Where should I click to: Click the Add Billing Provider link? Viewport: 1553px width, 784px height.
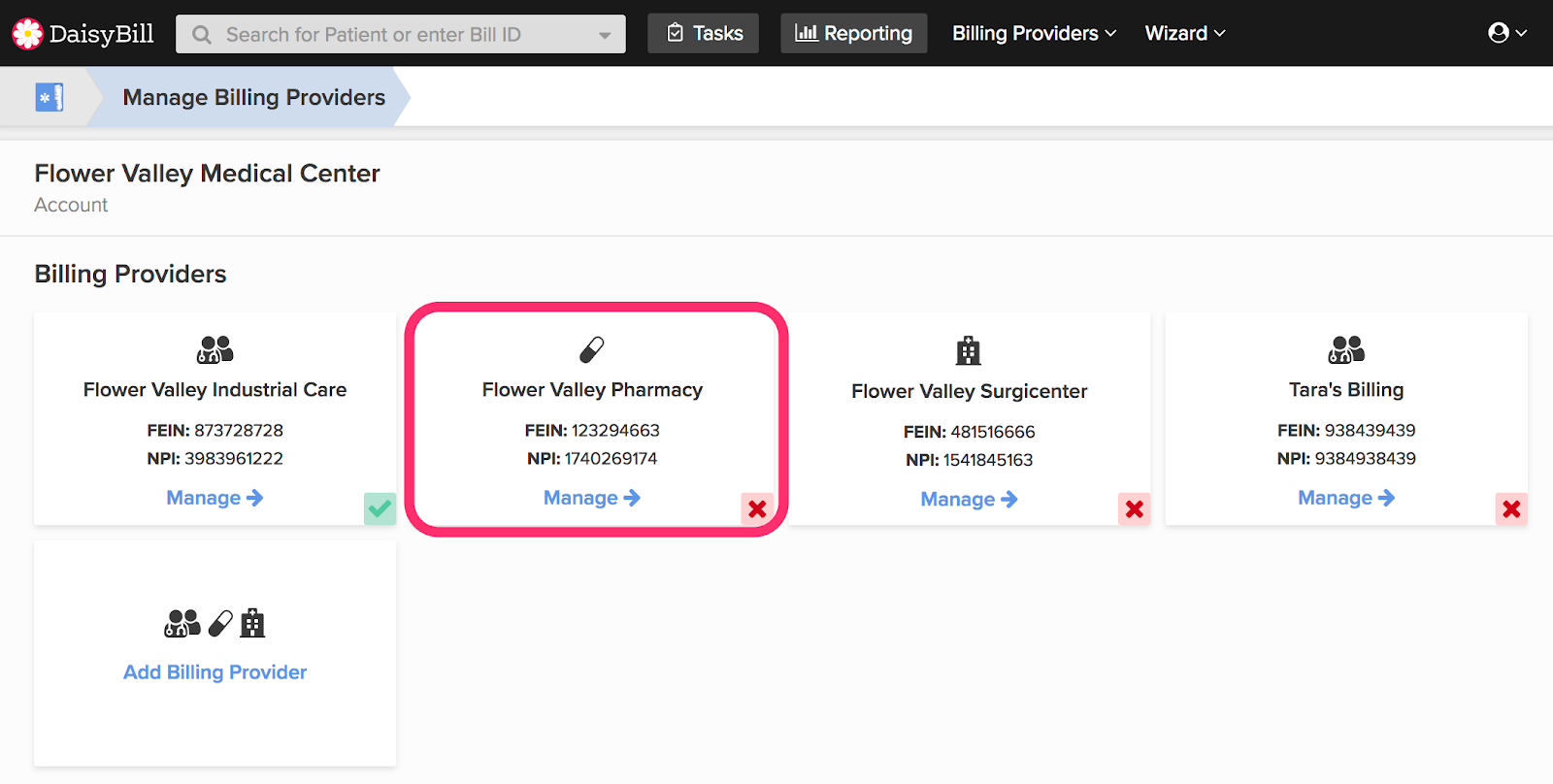[215, 672]
